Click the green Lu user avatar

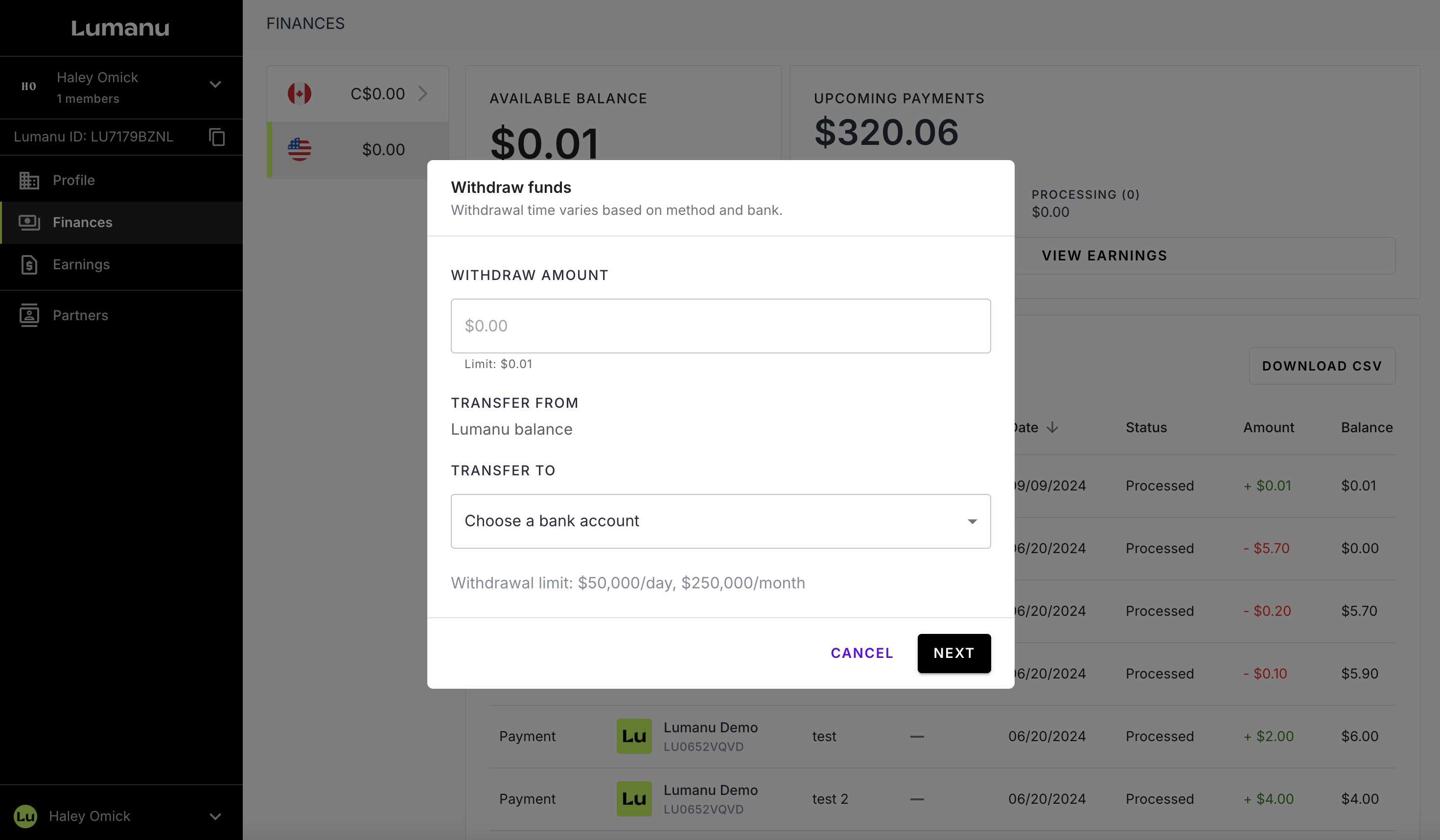[x=25, y=816]
